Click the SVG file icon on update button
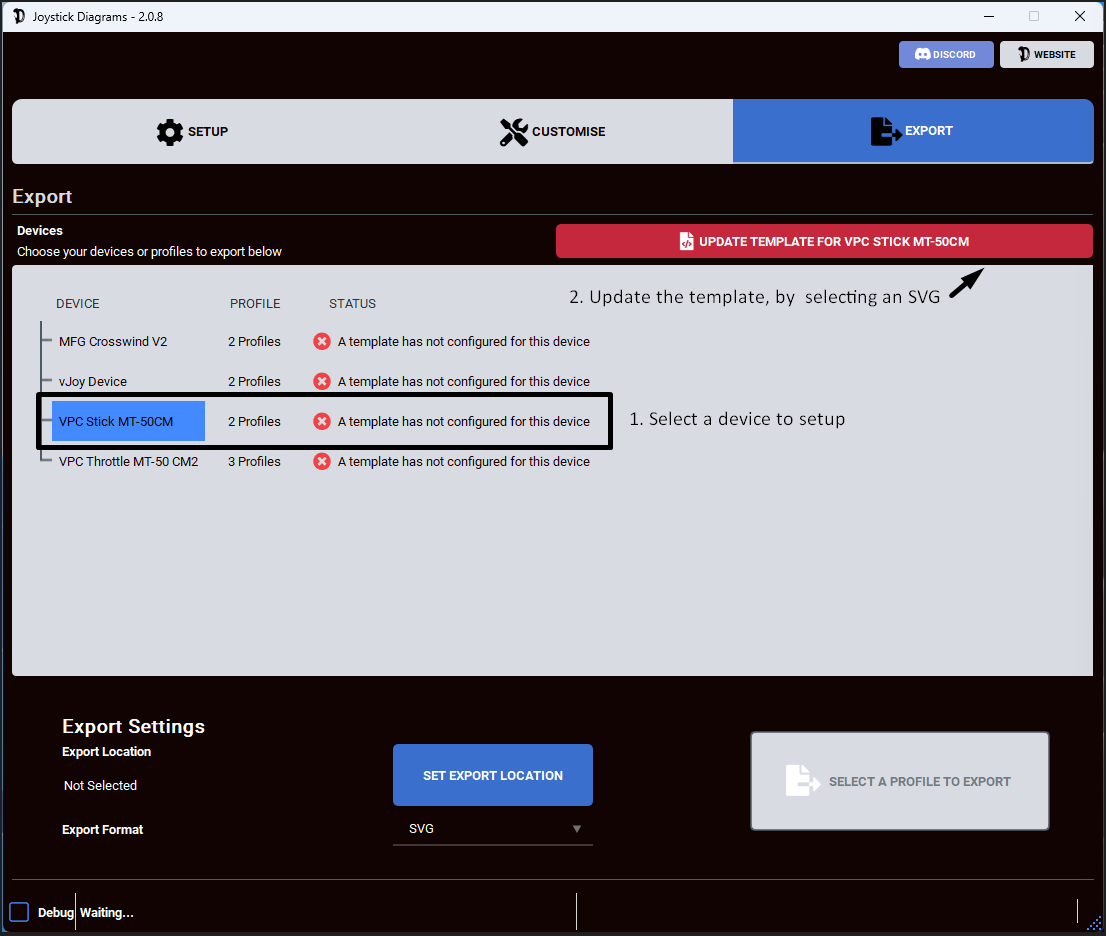Viewport: 1106px width, 936px height. pos(686,241)
